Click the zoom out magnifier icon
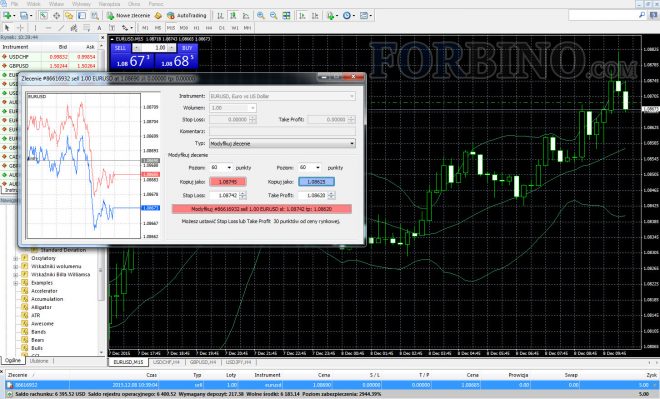Image resolution: width=660 pixels, height=399 pixels. [x=273, y=16]
